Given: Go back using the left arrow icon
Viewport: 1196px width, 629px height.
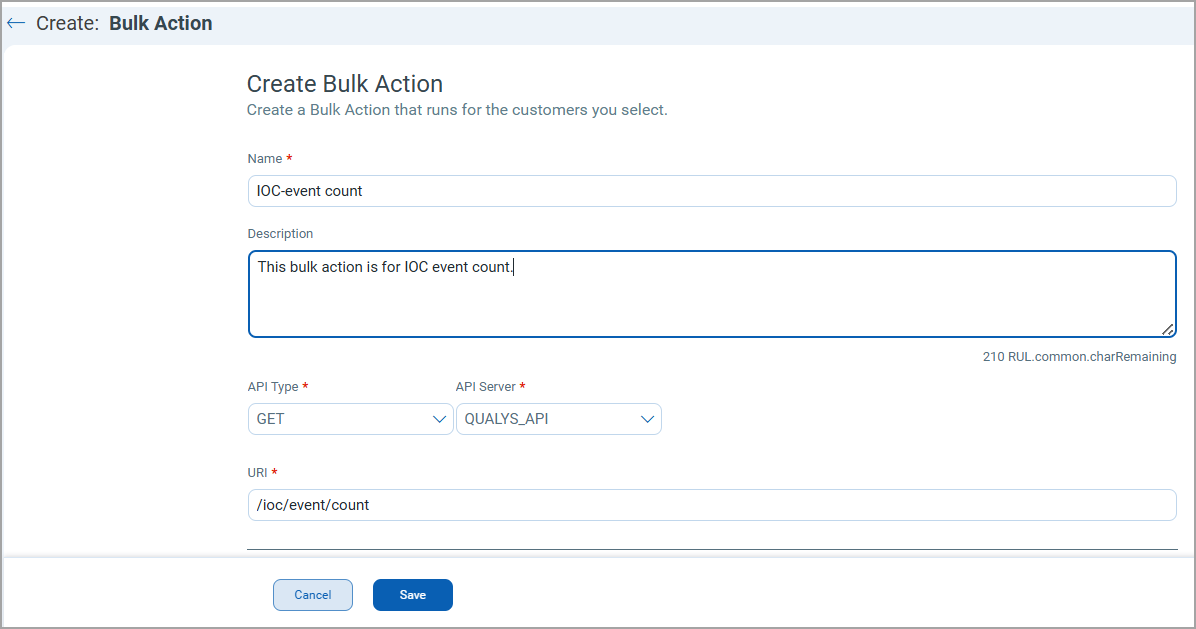Looking at the screenshot, I should [x=16, y=24].
